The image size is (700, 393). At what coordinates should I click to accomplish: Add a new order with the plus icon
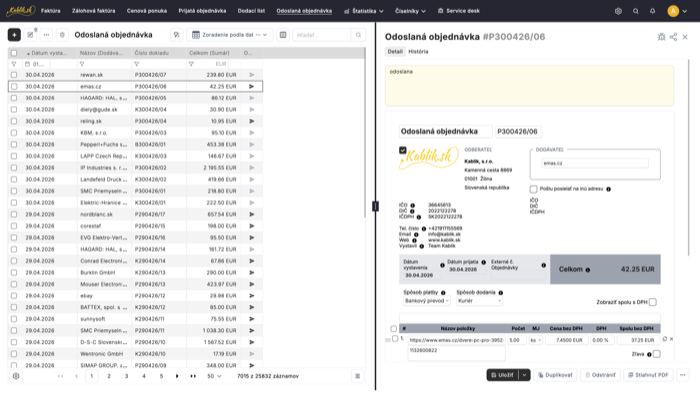14,35
